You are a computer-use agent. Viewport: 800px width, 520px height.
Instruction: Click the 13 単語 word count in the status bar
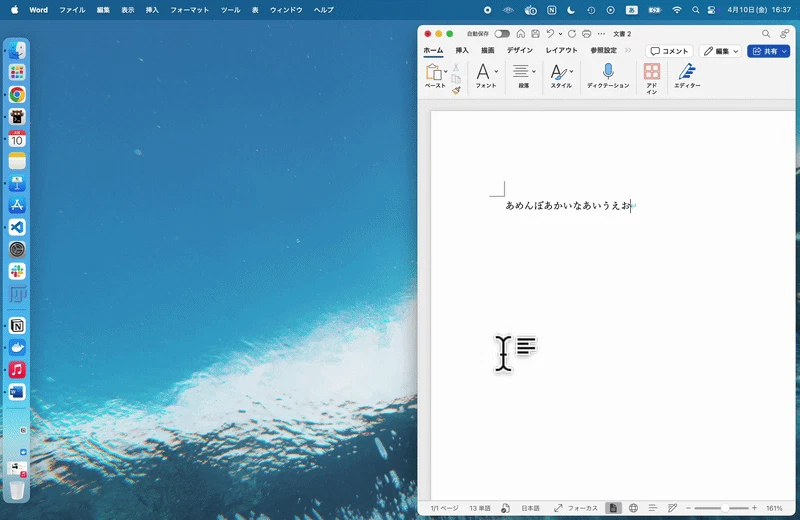480,508
